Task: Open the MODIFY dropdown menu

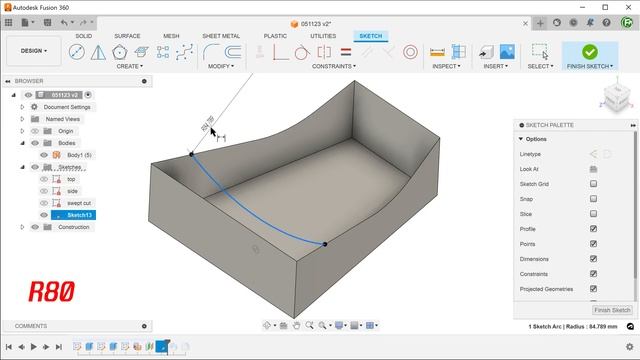Action: pos(221,66)
